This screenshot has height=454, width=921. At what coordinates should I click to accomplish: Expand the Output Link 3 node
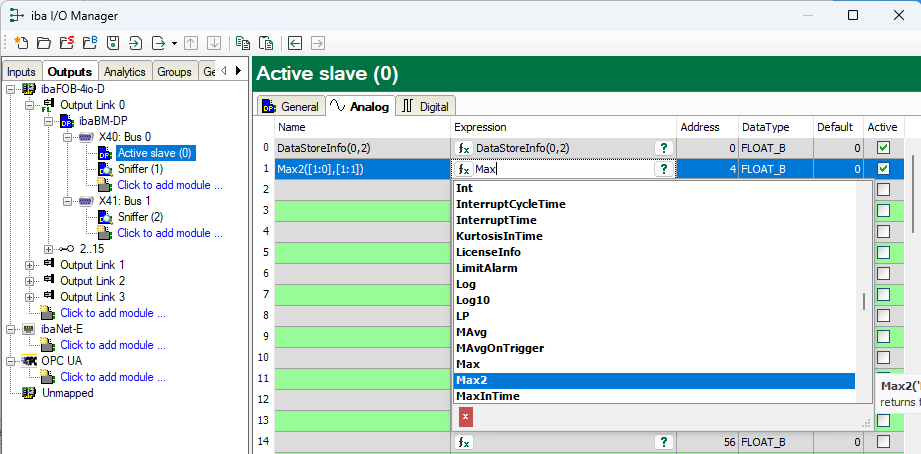[29, 297]
